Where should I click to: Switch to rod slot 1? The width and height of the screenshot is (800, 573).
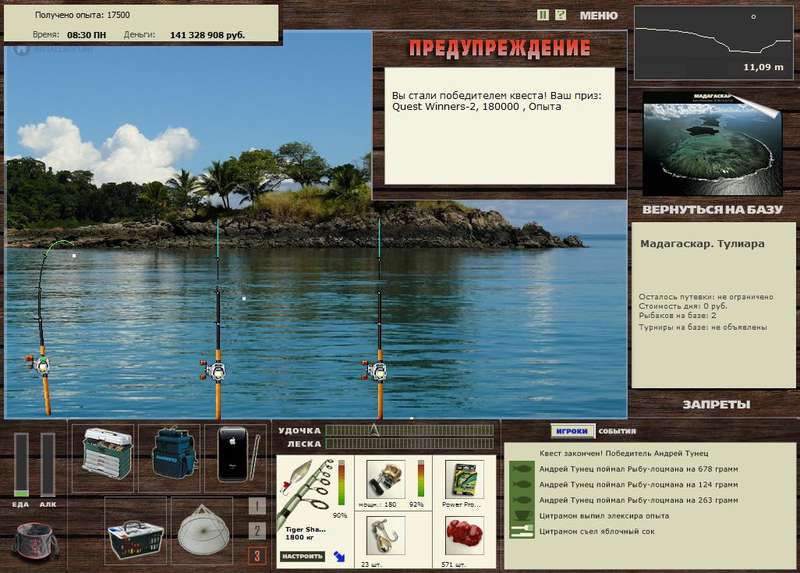pyautogui.click(x=257, y=506)
